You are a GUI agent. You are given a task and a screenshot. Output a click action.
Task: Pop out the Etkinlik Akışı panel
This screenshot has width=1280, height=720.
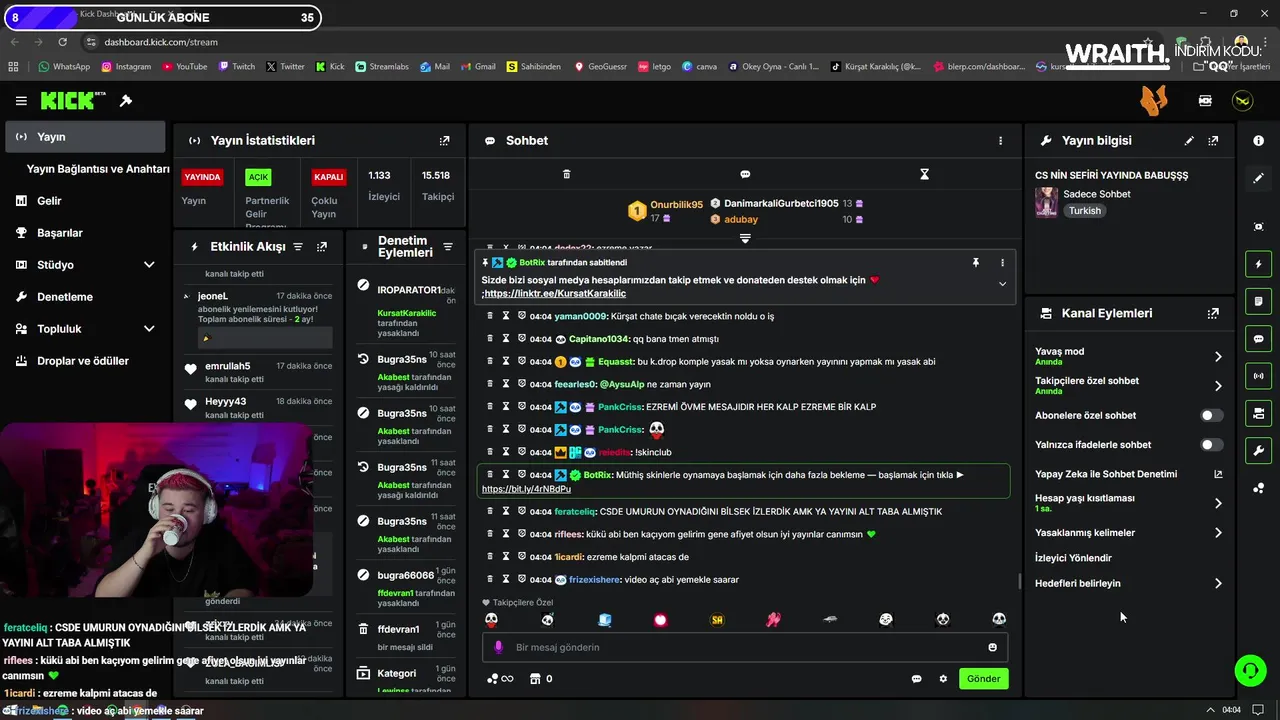[322, 247]
